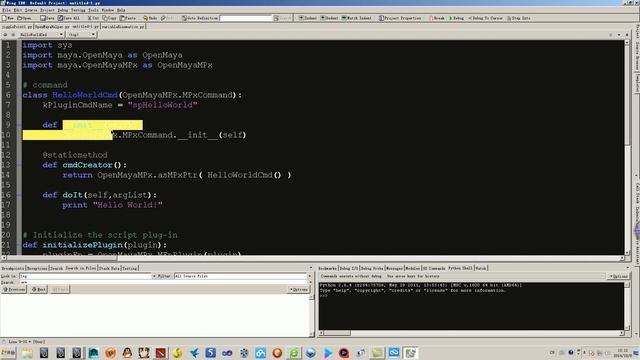
Task: Click the editor vertical scrollbar
Action: pyautogui.click(x=627, y=147)
